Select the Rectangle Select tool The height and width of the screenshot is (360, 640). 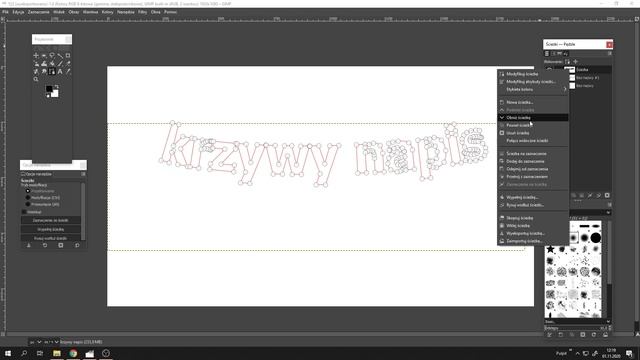pyautogui.click(x=44, y=56)
